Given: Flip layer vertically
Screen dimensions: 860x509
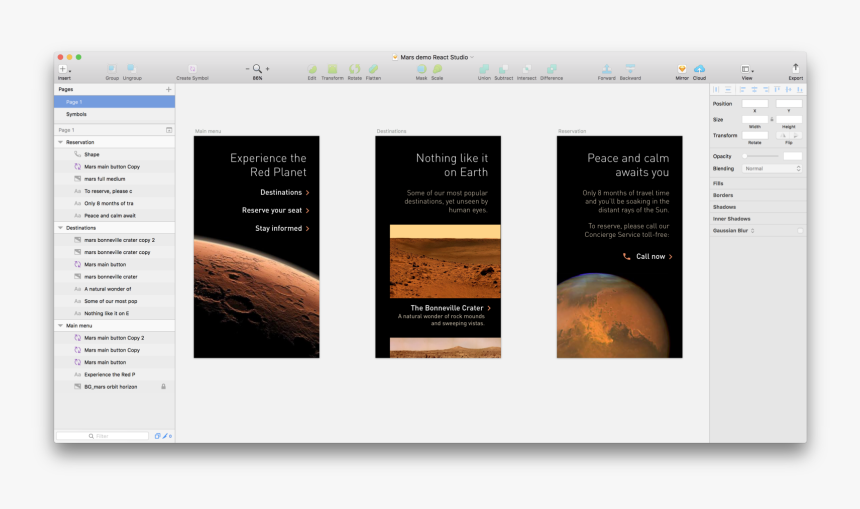Looking at the screenshot, I should [795, 135].
